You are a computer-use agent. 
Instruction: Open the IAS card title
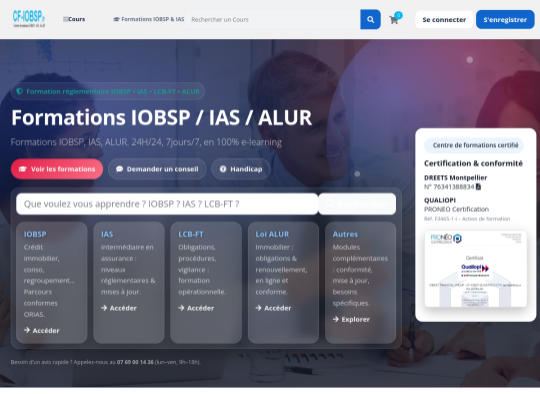(107, 234)
